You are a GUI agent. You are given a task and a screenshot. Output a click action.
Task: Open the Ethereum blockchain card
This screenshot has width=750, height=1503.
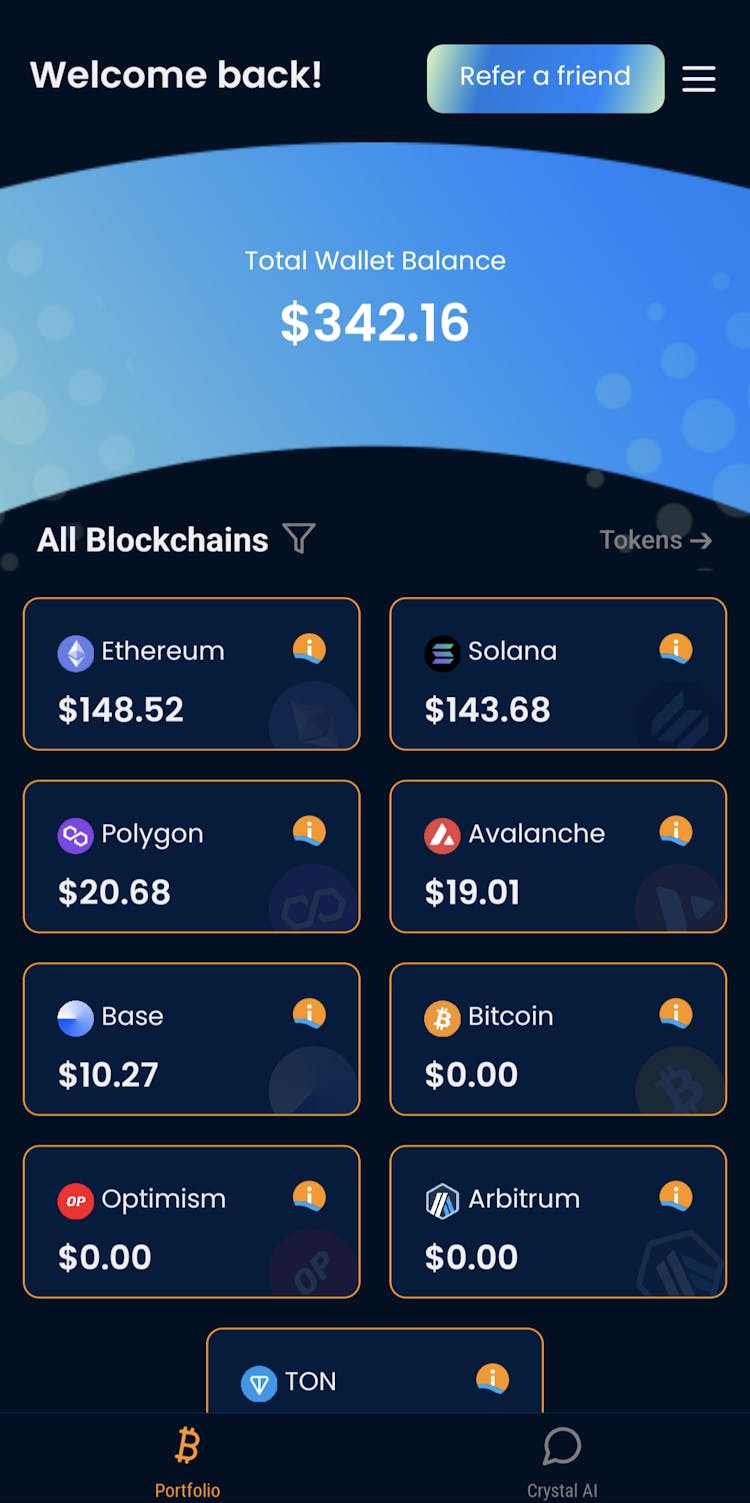coord(191,674)
